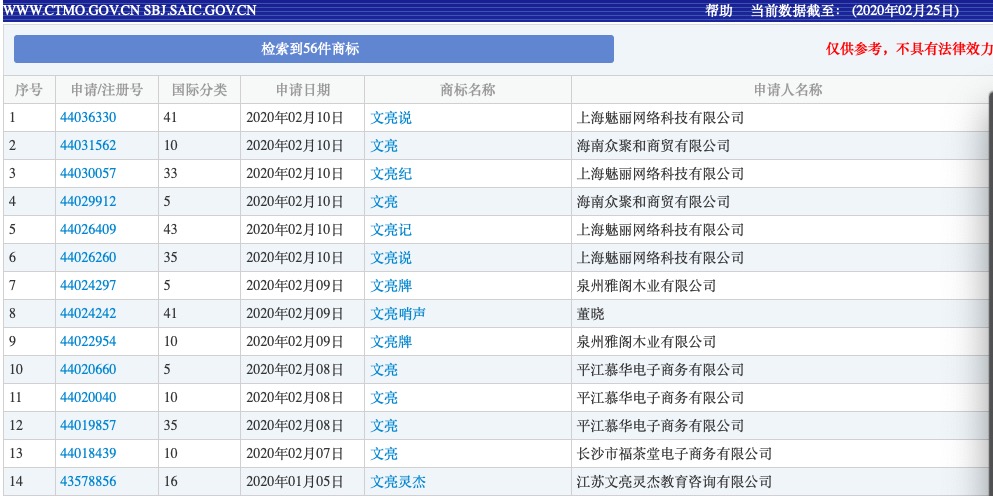Select applicant 平江慕华电子商务有限公司 in row 10
The image size is (993, 496).
click(x=660, y=369)
